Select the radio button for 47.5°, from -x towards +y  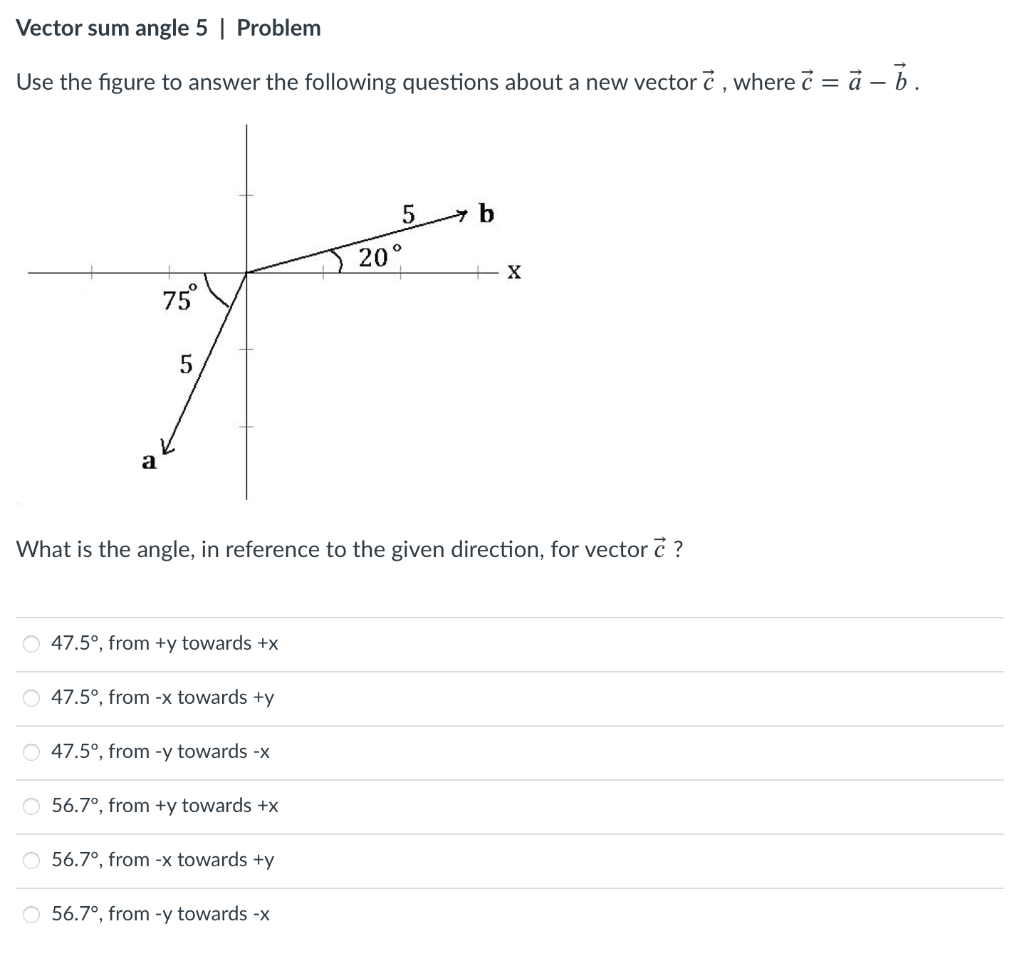point(31,697)
